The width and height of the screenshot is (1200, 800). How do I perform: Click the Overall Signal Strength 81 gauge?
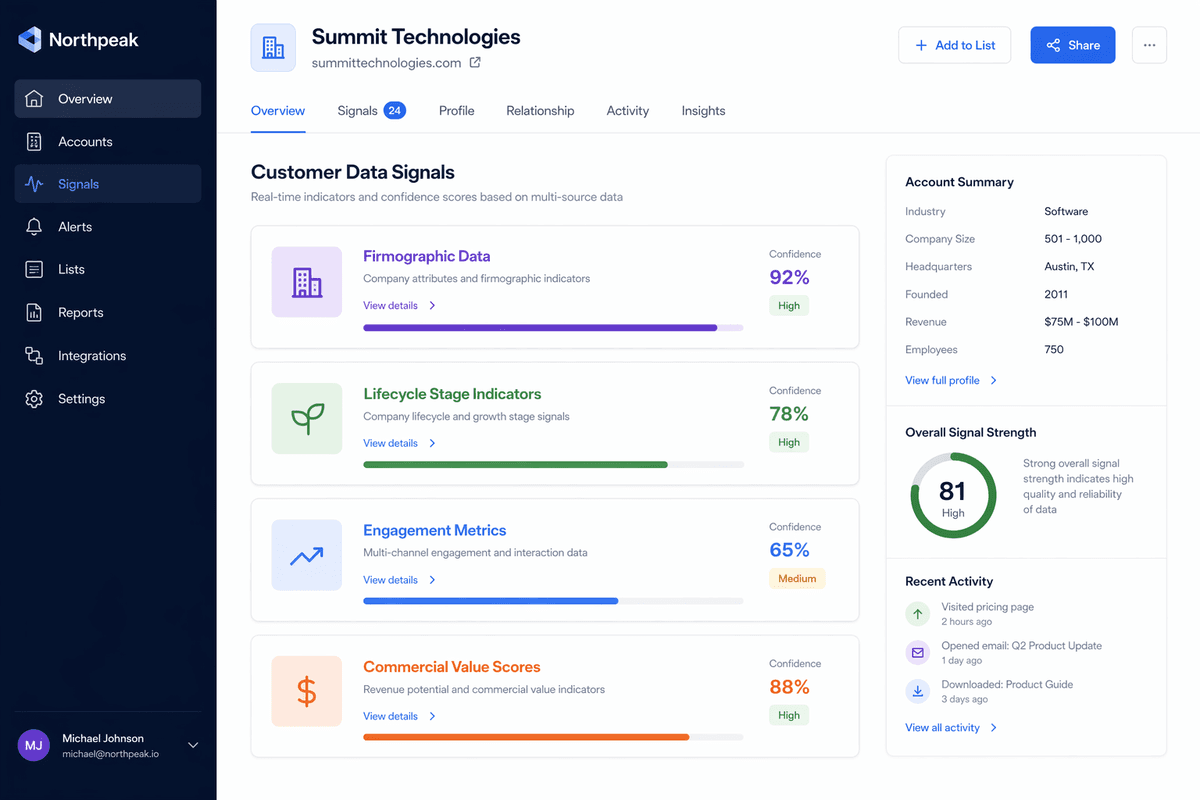pyautogui.click(x=953, y=496)
